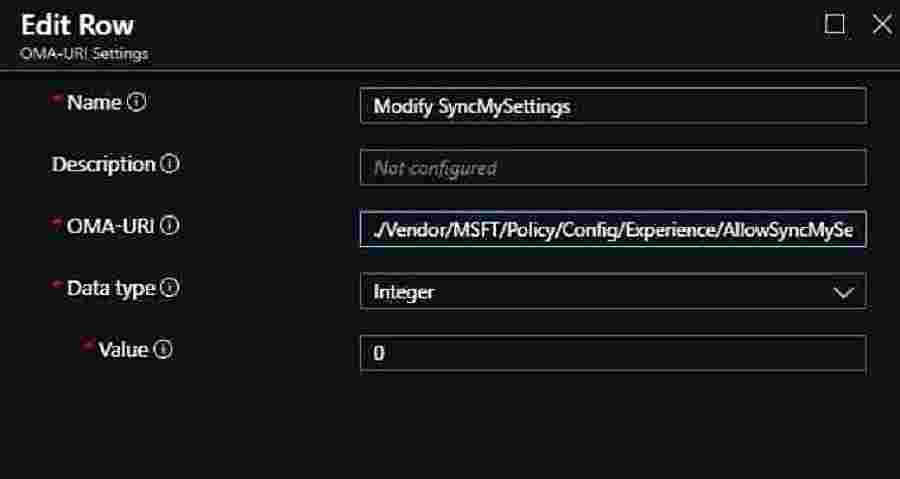Screen dimensions: 900x479
Task: Open the Data type dropdown showing Integer
Action: pyautogui.click(x=612, y=292)
